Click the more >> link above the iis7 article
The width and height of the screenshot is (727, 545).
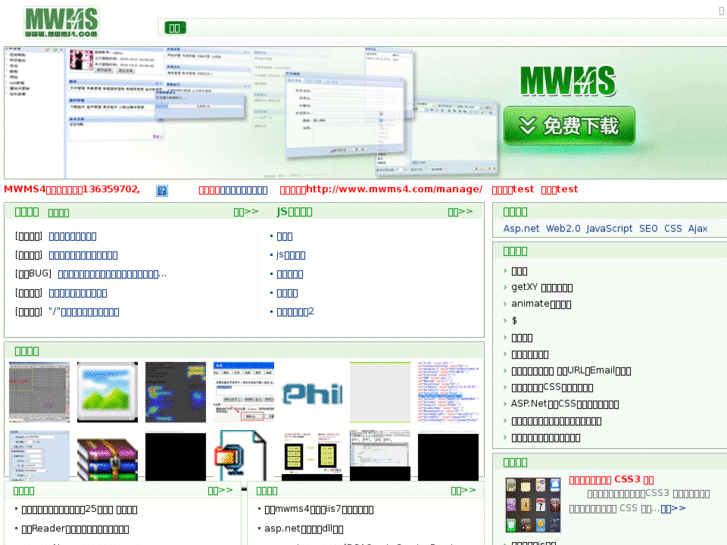[463, 490]
